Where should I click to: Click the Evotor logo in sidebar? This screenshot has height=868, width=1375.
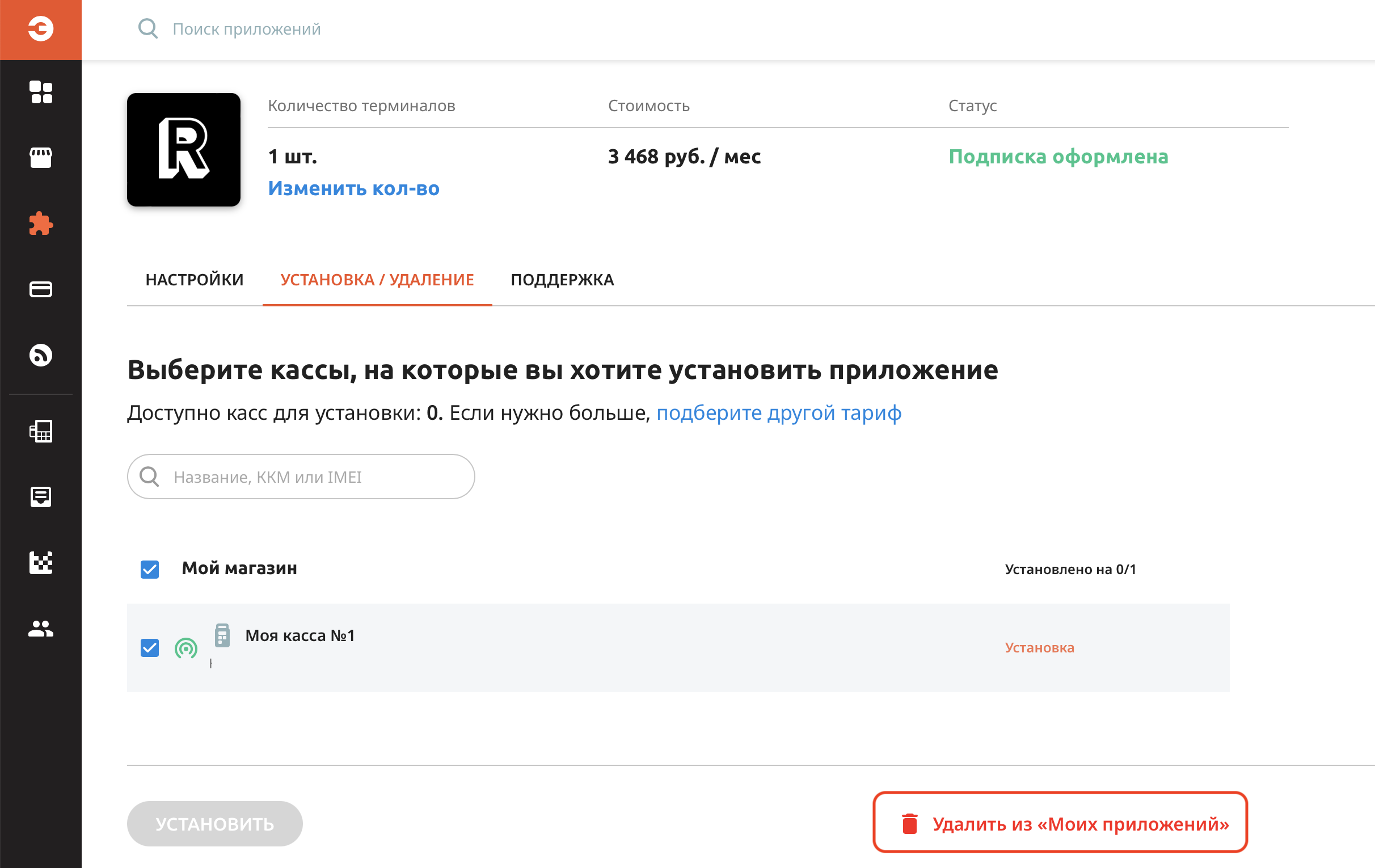[40, 28]
